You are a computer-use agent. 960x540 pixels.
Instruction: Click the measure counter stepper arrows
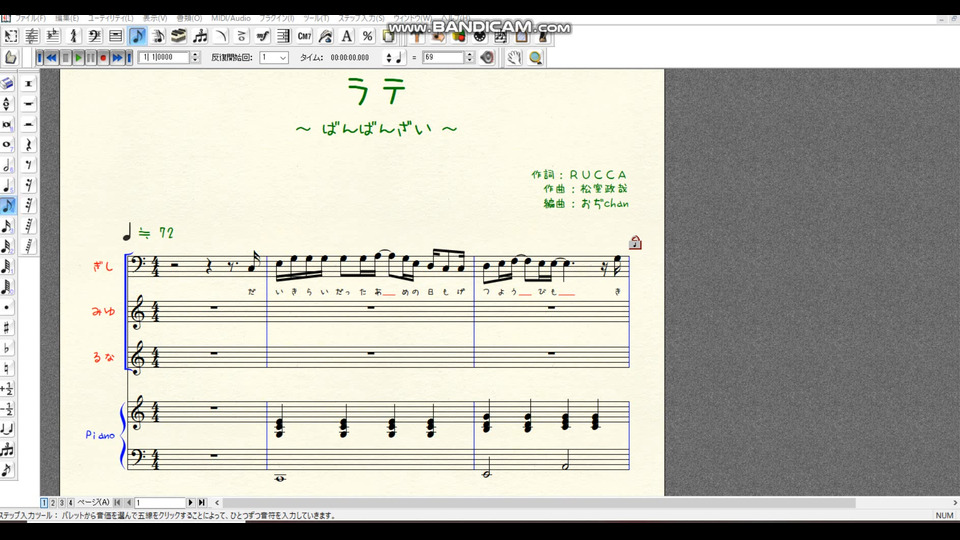point(195,58)
